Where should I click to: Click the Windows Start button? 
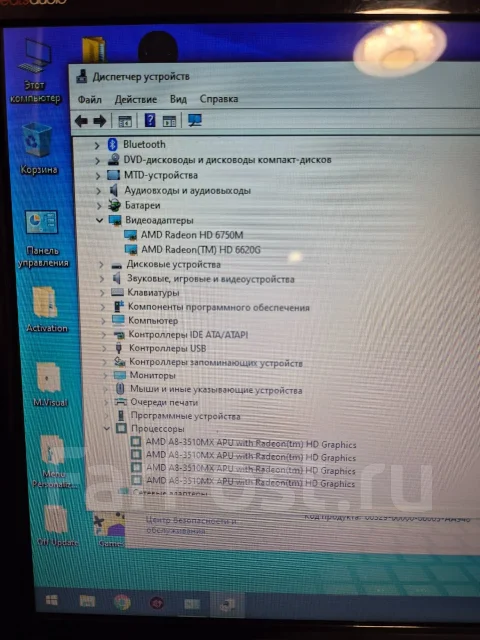coord(52,600)
